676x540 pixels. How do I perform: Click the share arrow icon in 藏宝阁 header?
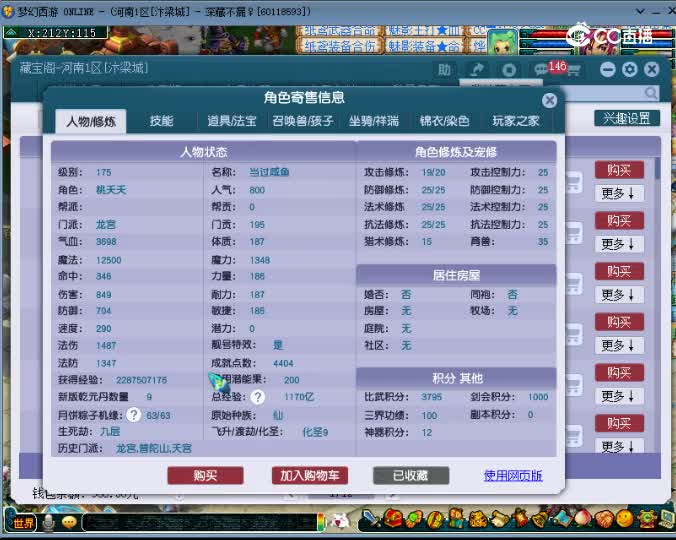[477, 69]
